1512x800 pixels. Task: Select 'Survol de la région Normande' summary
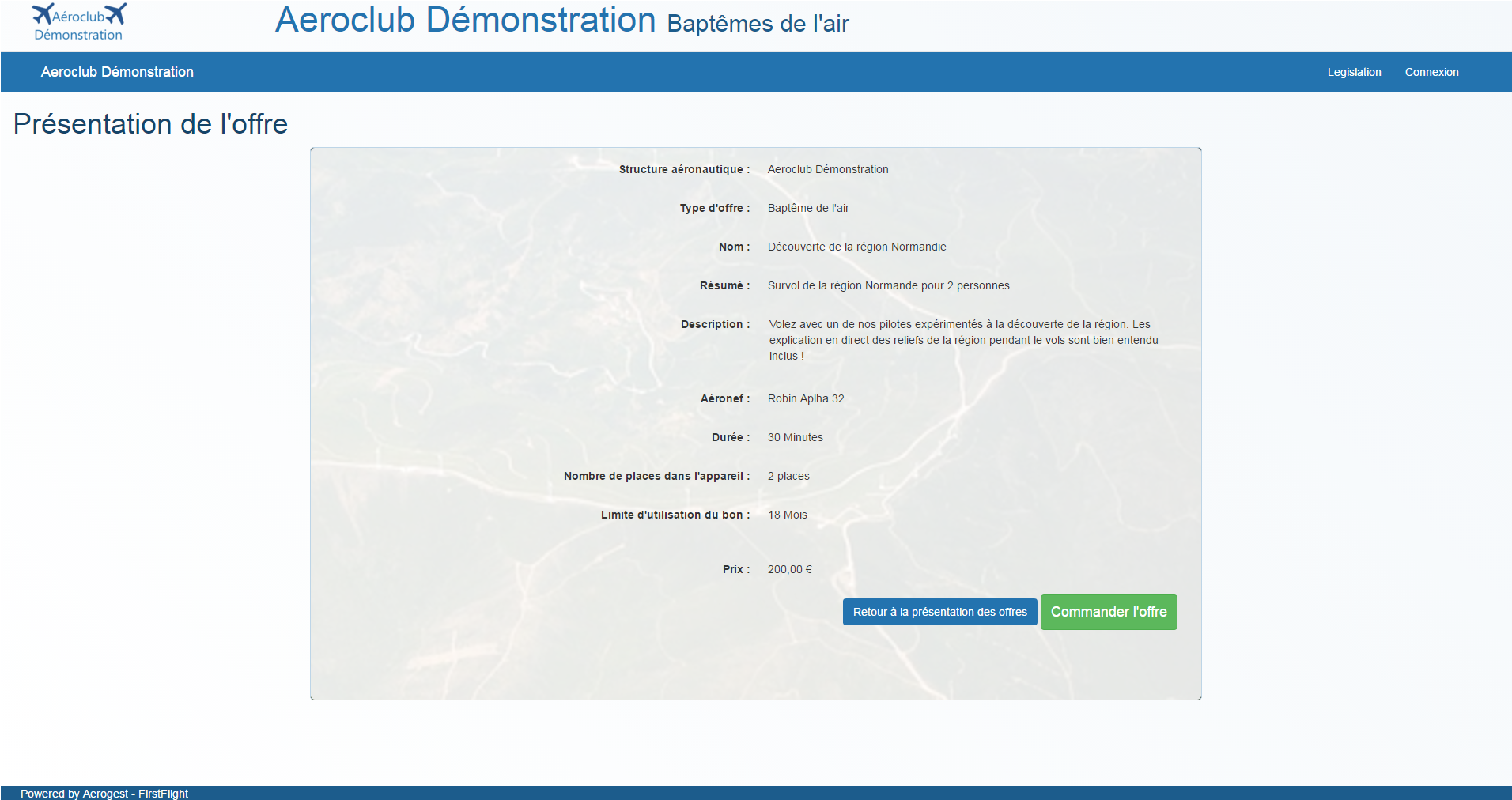889,285
